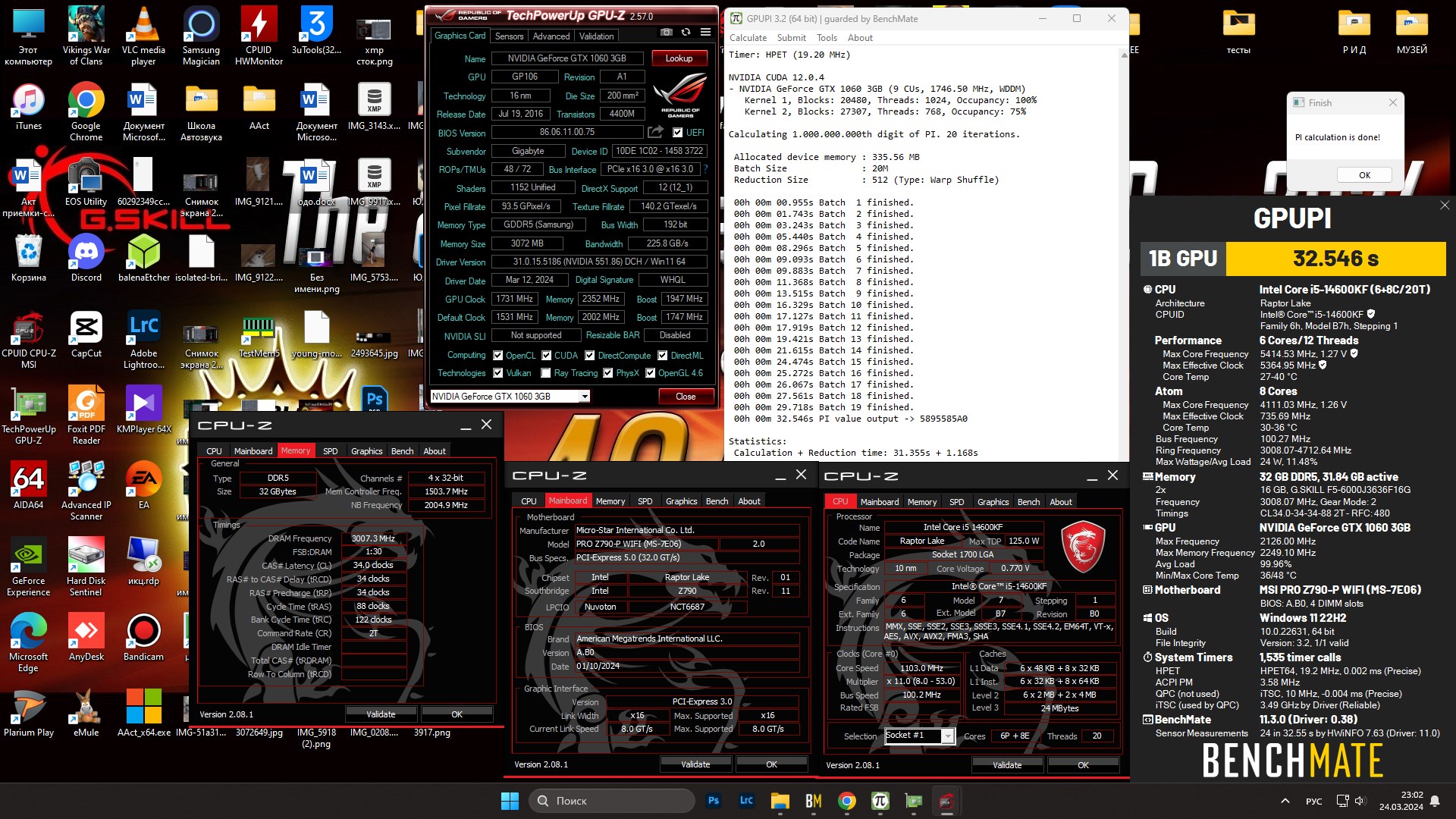Click the taskbar search field
1456x819 pixels.
click(613, 801)
